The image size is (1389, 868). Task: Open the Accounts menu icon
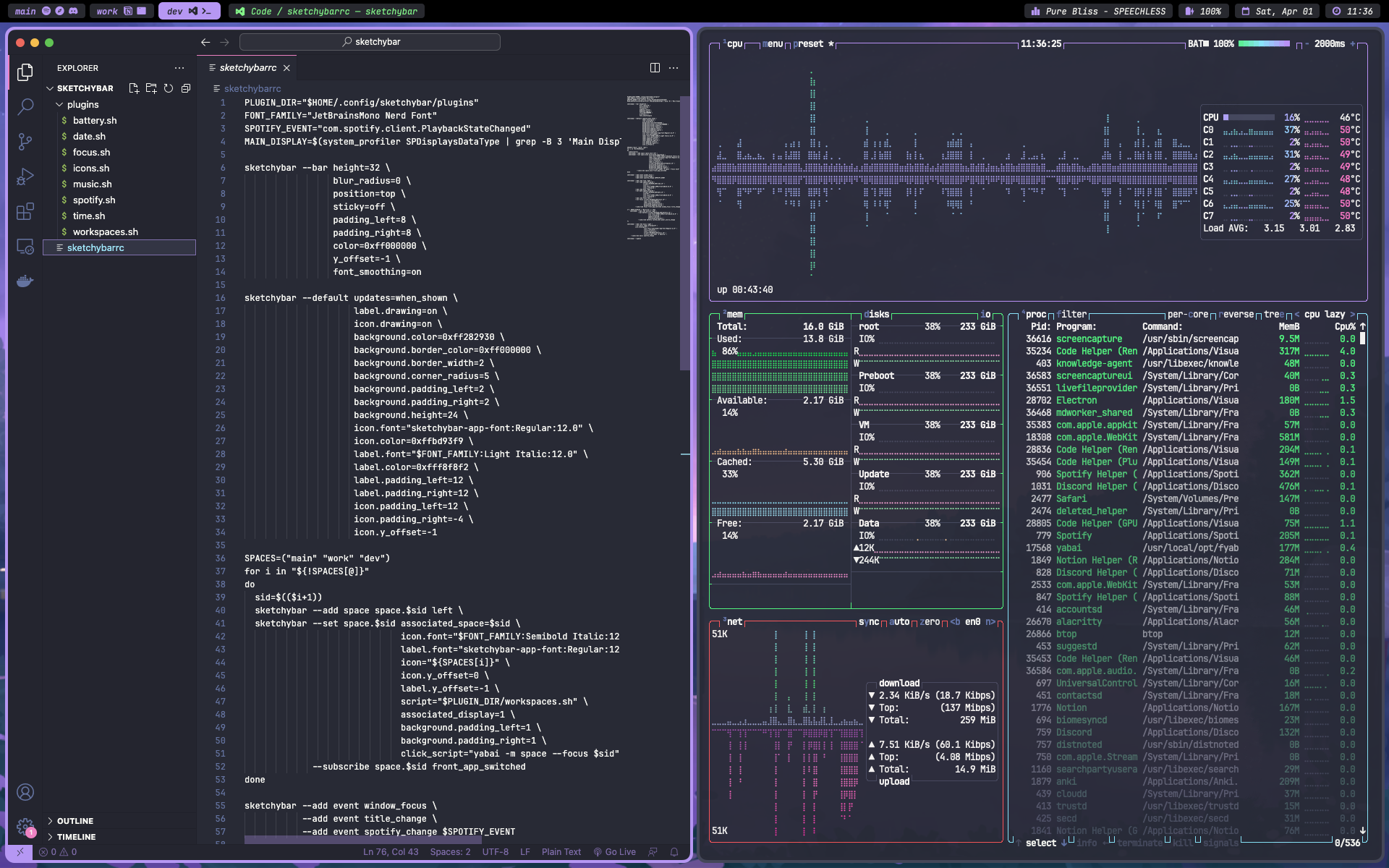click(x=25, y=792)
